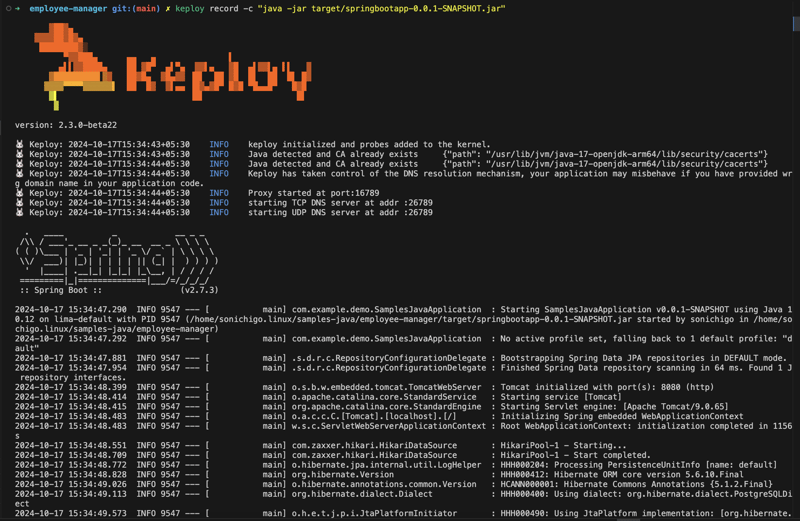Click 'o.h.e.t.j.p.i.JtaPlatformInitiator' logger name
800x521 pixels.
(x=374, y=513)
